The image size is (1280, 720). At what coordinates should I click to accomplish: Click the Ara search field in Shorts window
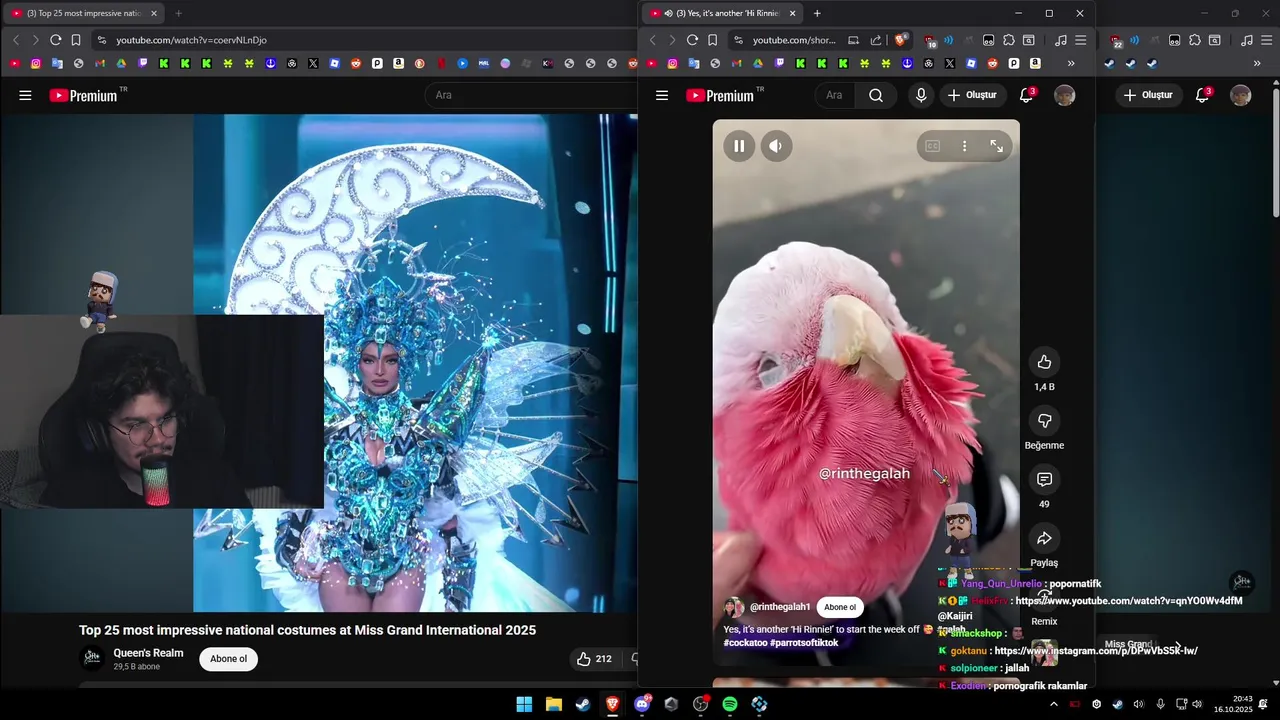pyautogui.click(x=836, y=95)
